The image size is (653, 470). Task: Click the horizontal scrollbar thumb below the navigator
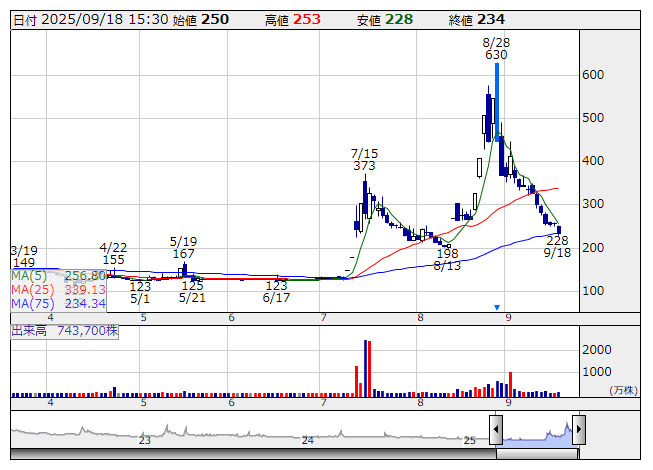(537, 454)
